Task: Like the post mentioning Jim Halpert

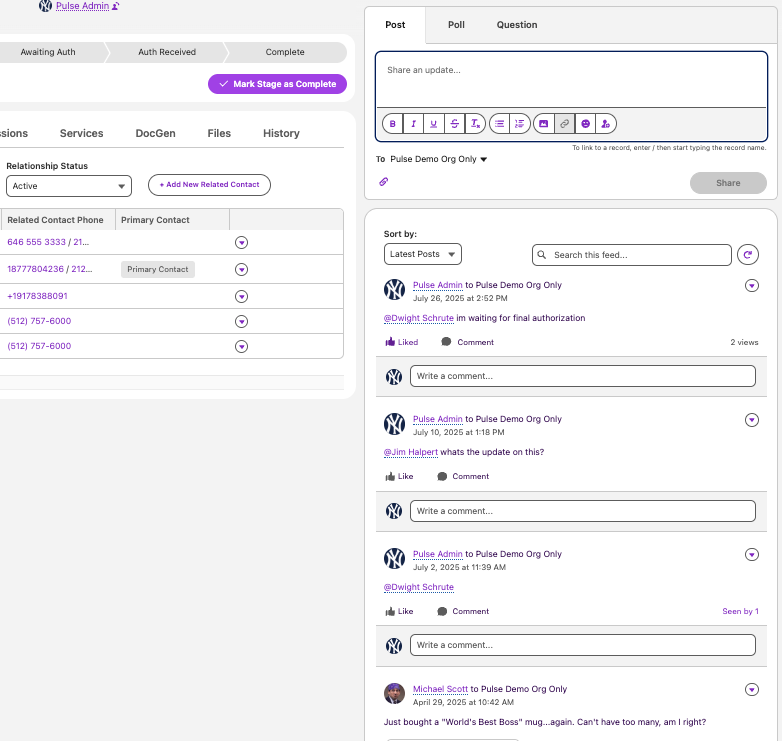Action: [399, 477]
